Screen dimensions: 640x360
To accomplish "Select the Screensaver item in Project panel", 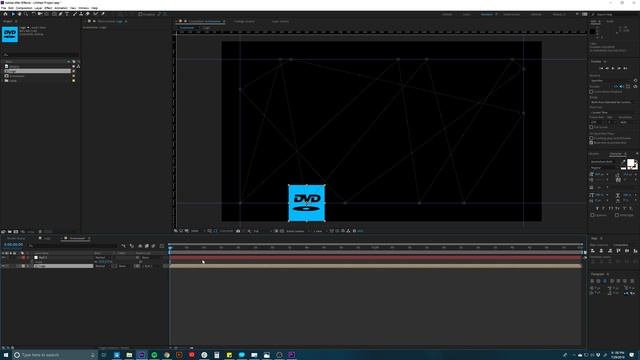I will point(17,76).
